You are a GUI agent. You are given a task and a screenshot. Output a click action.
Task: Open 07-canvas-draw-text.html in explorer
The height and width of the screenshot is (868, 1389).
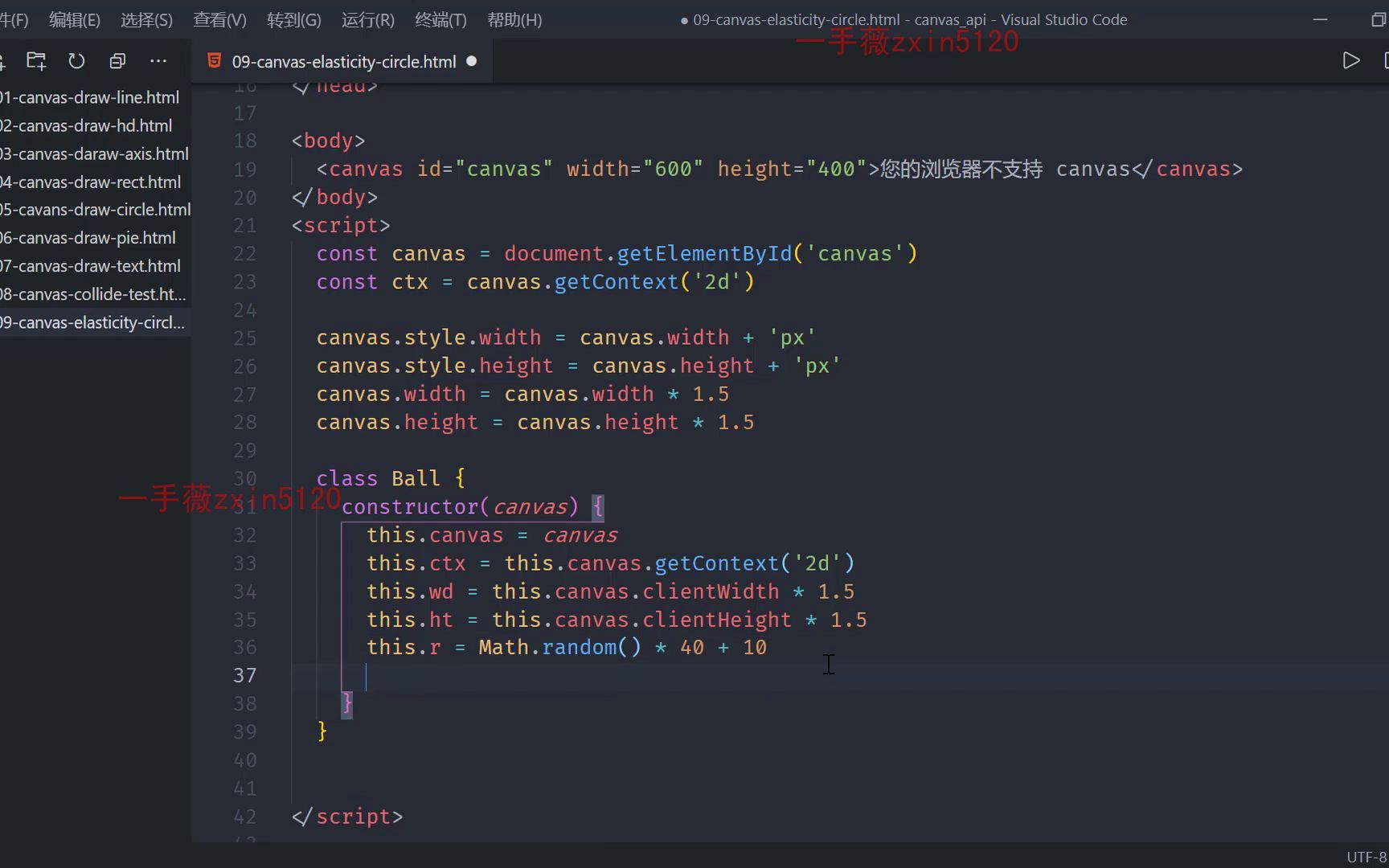click(95, 266)
